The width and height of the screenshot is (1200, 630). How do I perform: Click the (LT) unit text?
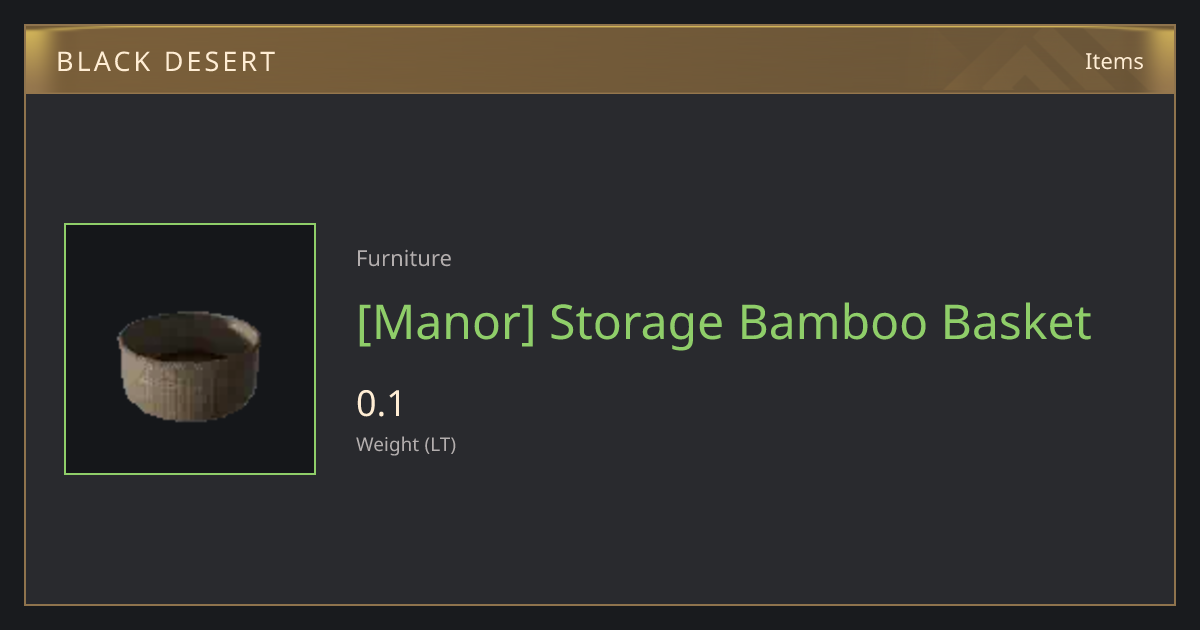click(441, 444)
